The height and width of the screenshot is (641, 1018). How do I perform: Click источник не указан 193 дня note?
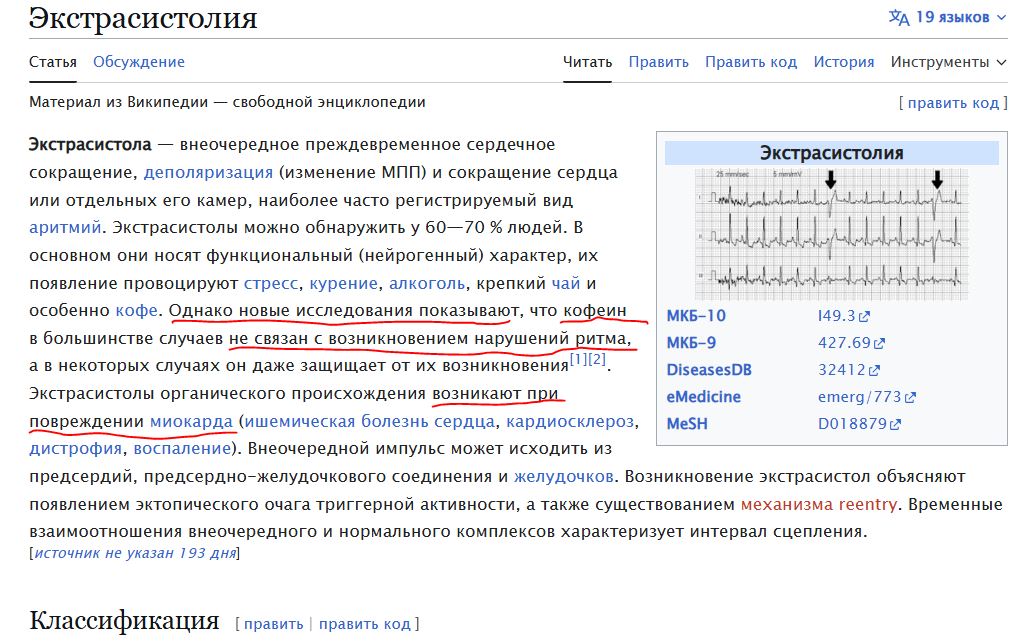coord(135,553)
